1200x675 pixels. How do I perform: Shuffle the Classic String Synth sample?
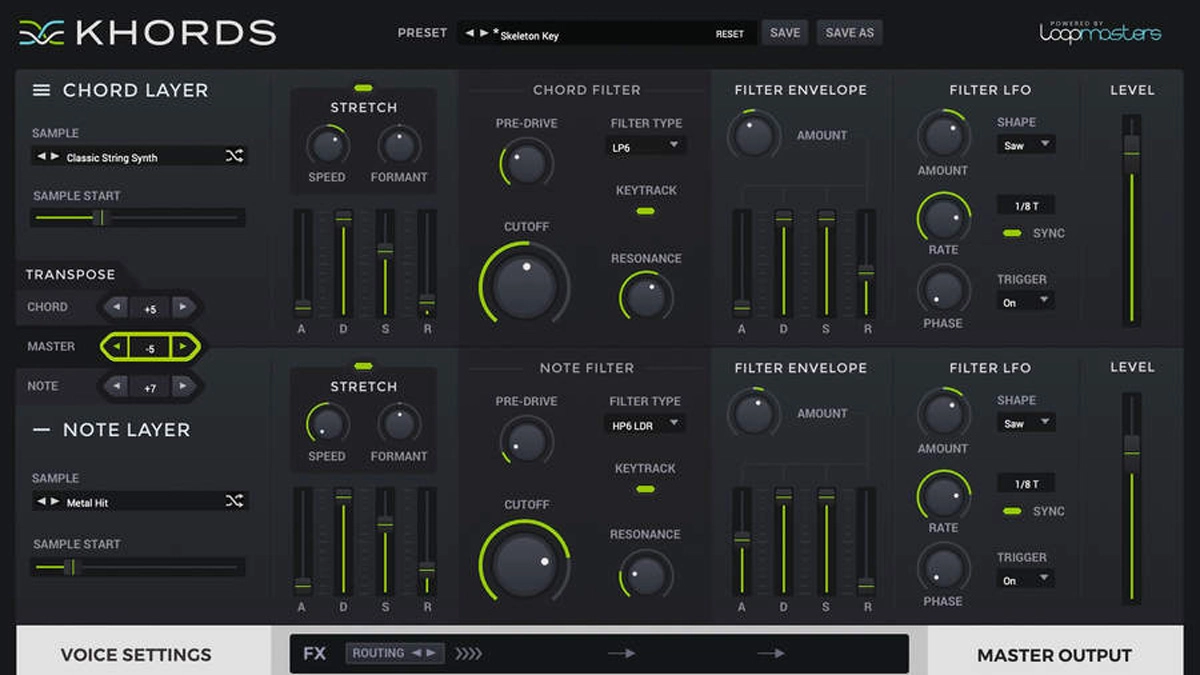pyautogui.click(x=234, y=156)
